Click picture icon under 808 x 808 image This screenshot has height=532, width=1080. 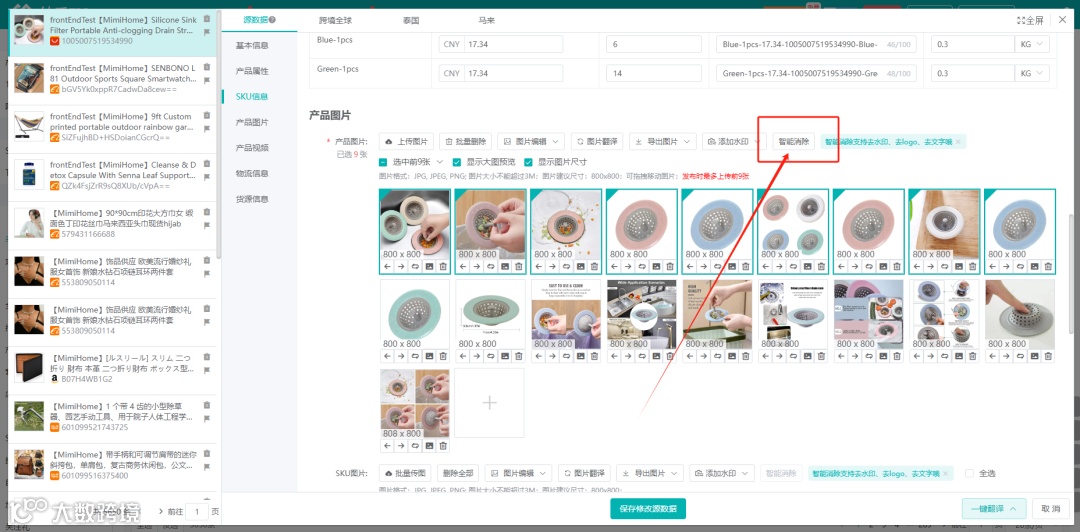click(x=429, y=446)
